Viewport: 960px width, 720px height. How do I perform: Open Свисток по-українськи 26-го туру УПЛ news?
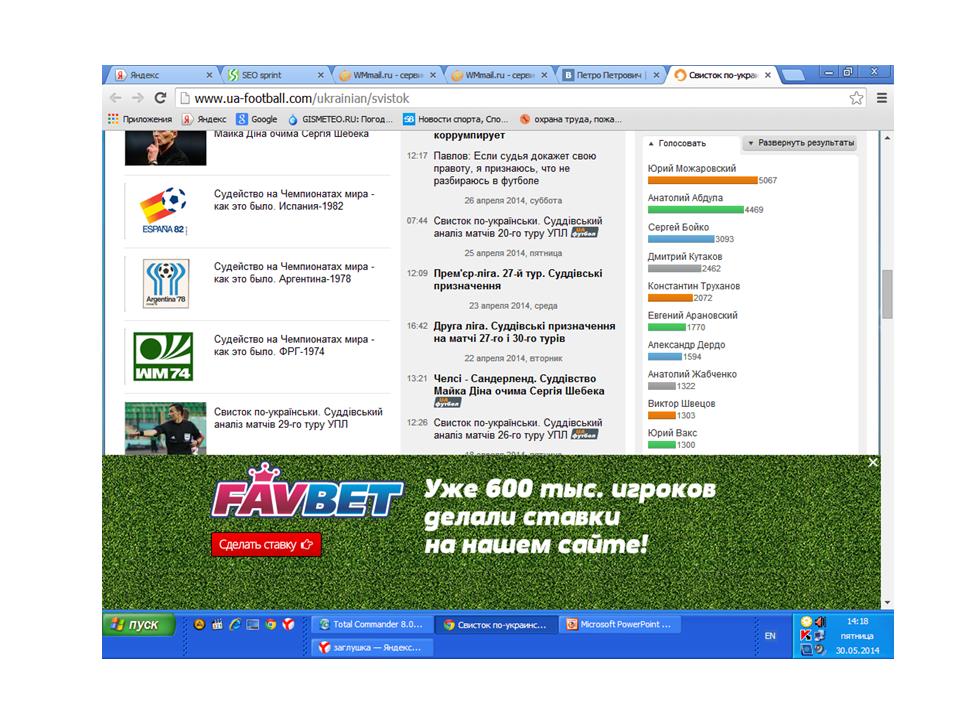(x=518, y=429)
